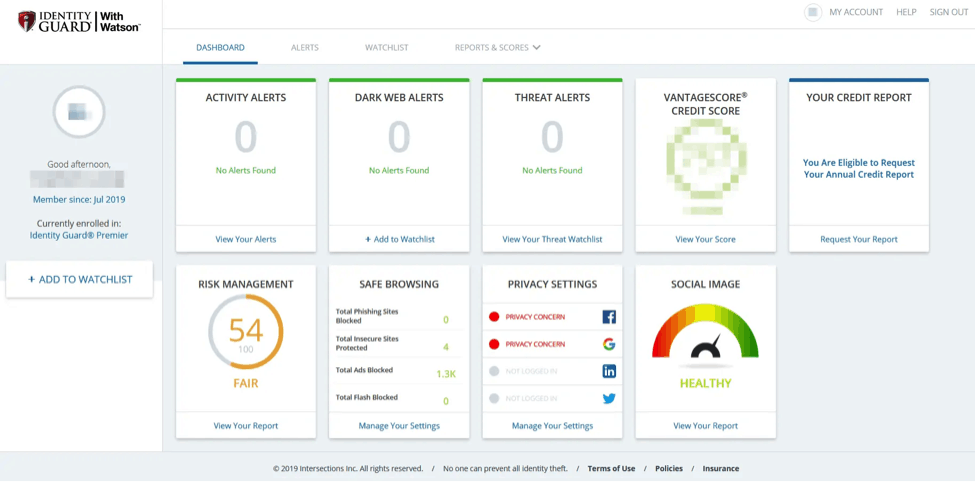
Task: Open Terms of Use in footer
Action: (x=611, y=469)
